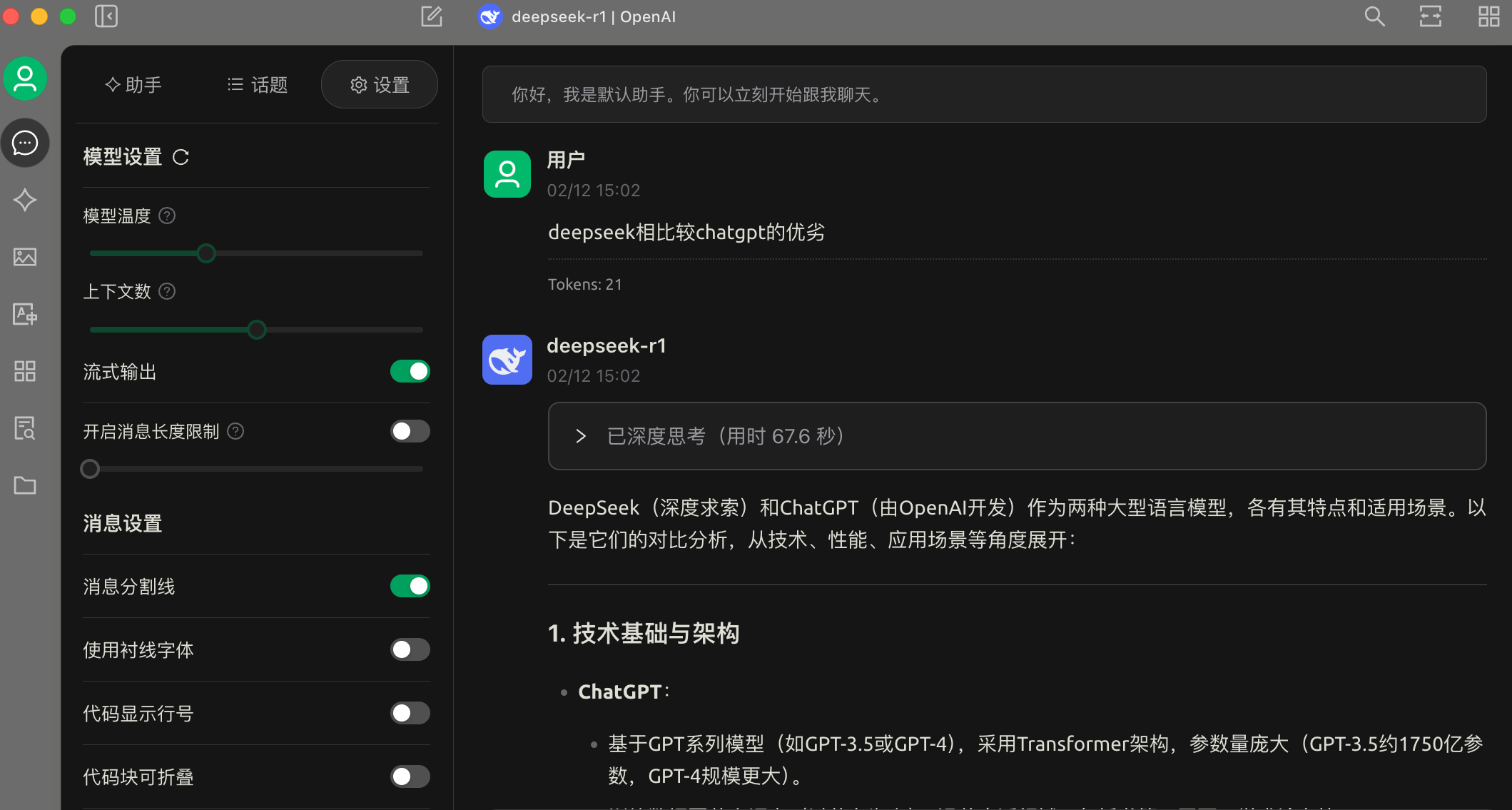1512x810 pixels.
Task: Switch to the 话题 tab
Action: (x=257, y=85)
